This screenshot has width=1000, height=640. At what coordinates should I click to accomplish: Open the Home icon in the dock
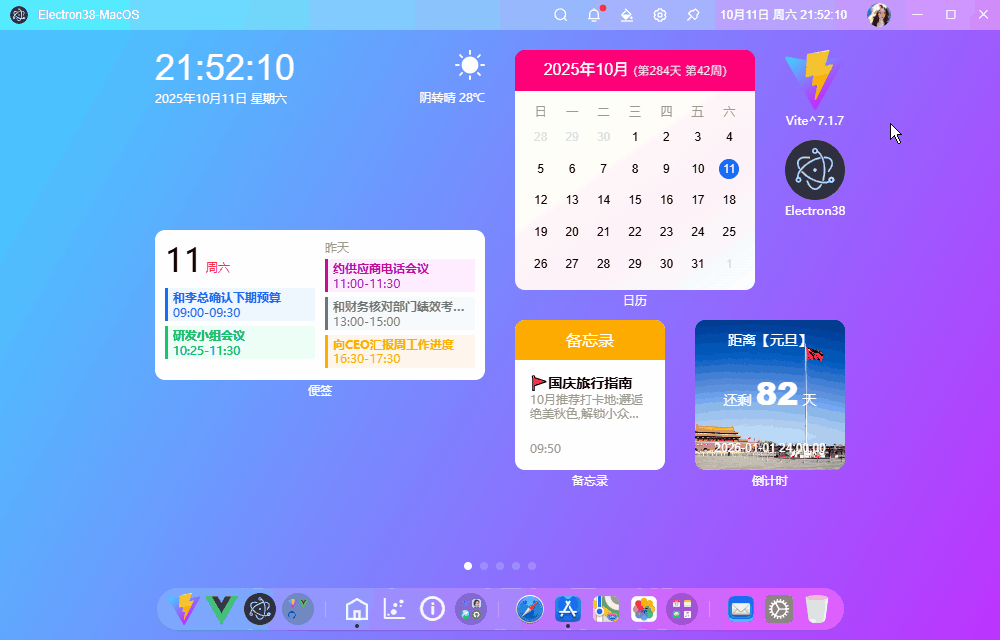pos(356,609)
